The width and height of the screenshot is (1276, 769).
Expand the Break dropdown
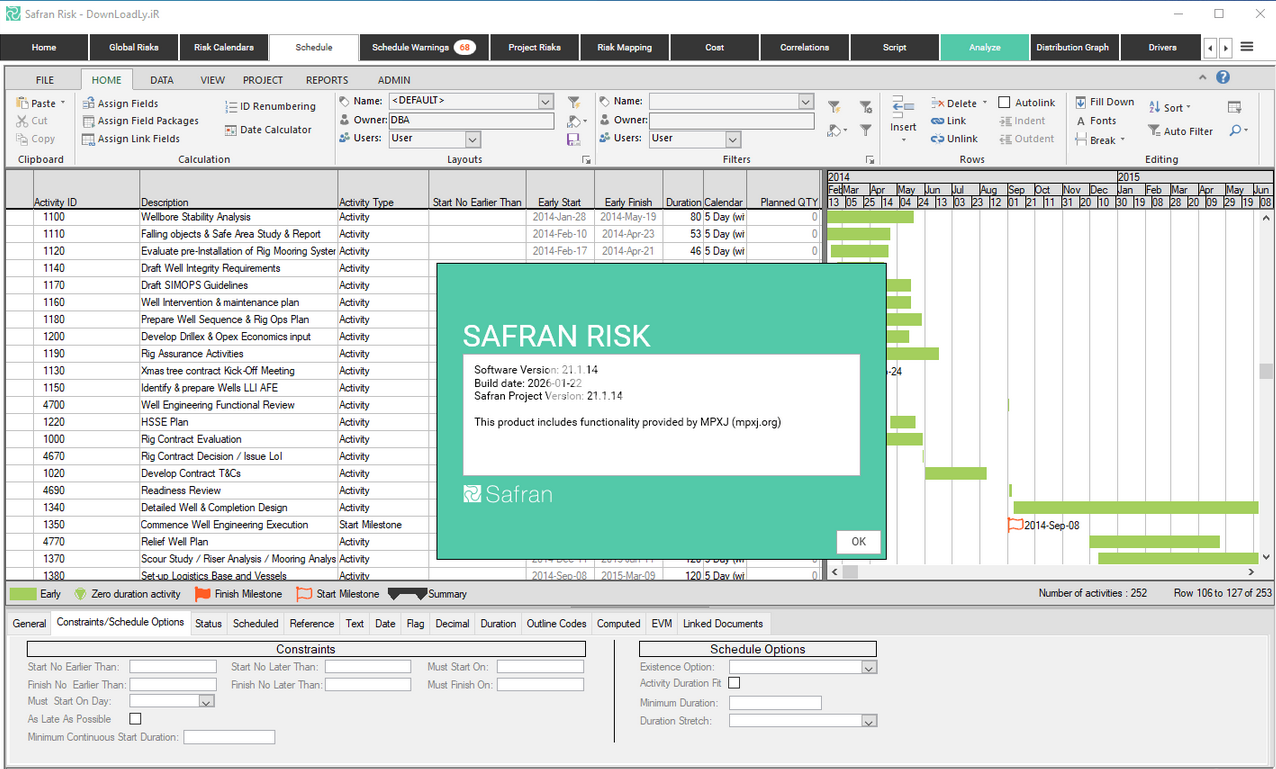coord(1122,140)
